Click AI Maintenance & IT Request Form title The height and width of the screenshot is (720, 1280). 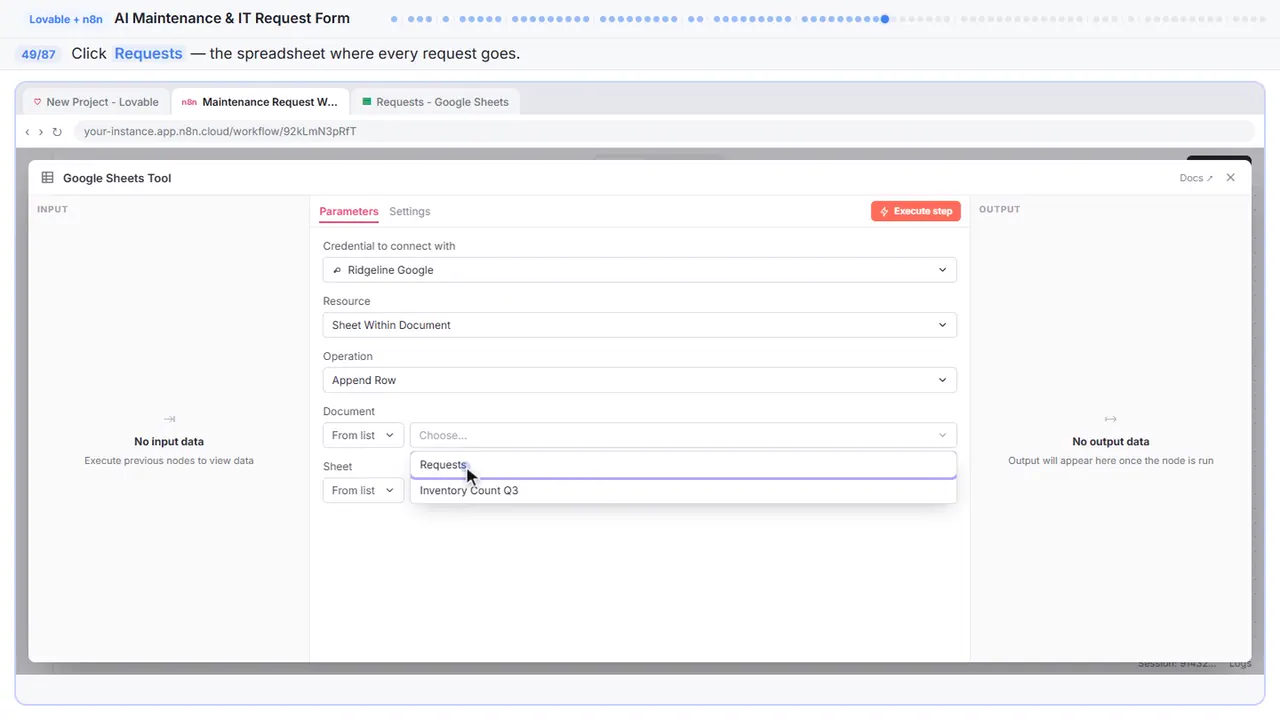tap(232, 18)
